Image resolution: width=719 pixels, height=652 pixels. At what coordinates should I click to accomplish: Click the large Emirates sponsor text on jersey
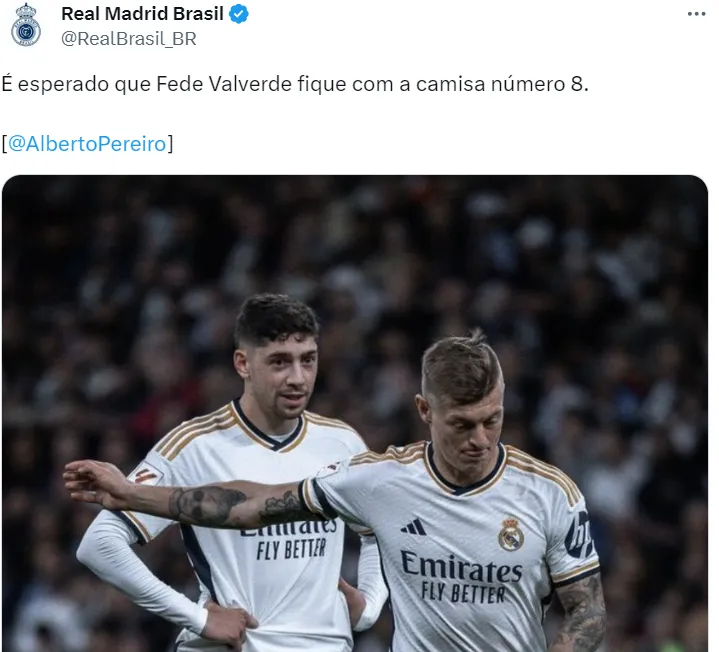coord(461,566)
